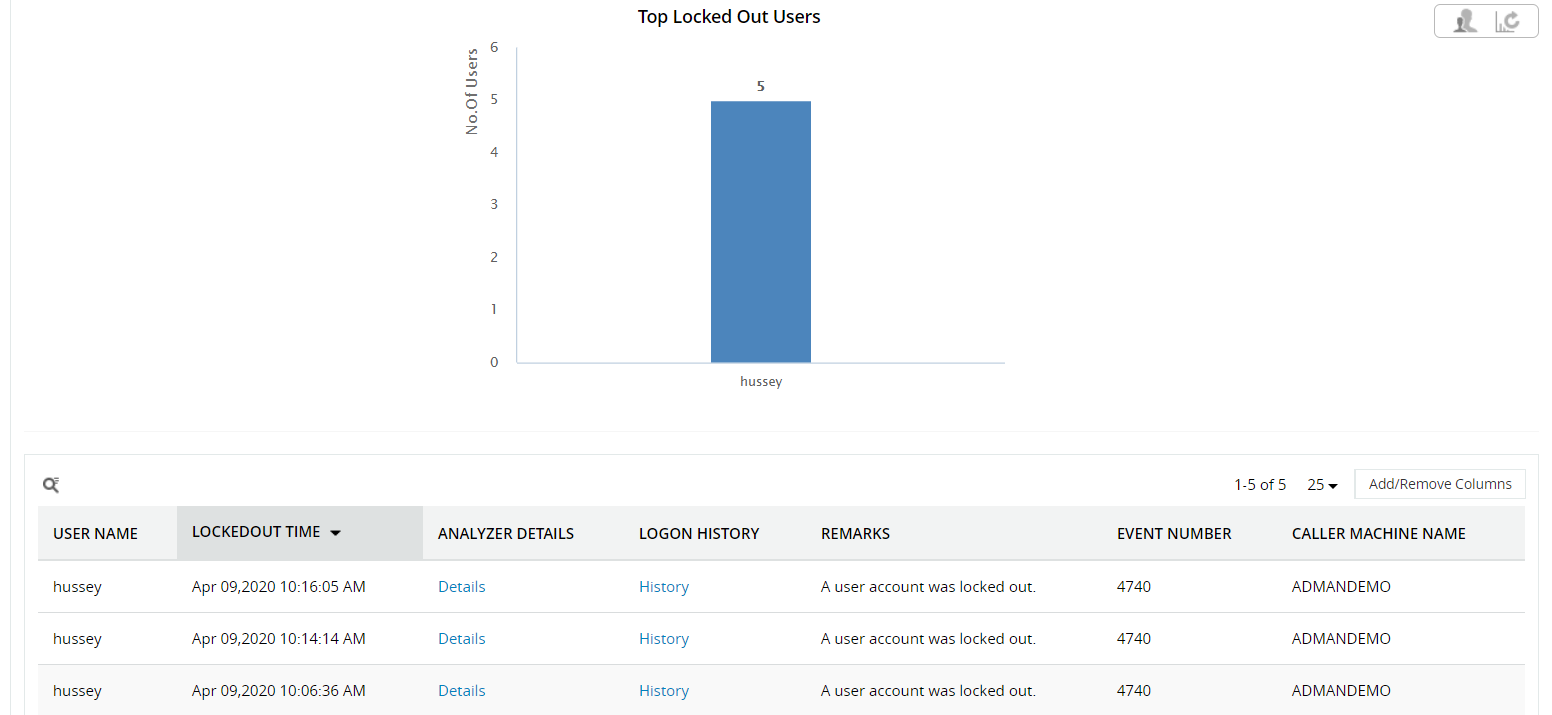Select the USER NAME column header

pyautogui.click(x=95, y=533)
